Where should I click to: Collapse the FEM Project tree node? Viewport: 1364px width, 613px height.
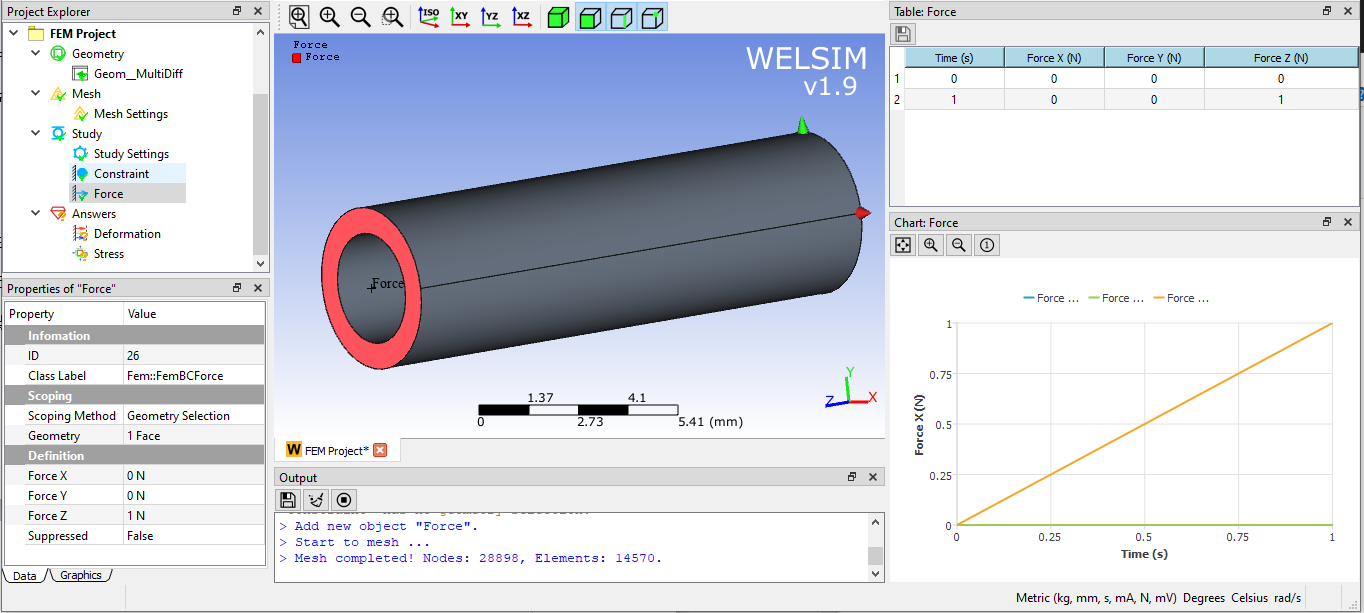click(x=15, y=33)
